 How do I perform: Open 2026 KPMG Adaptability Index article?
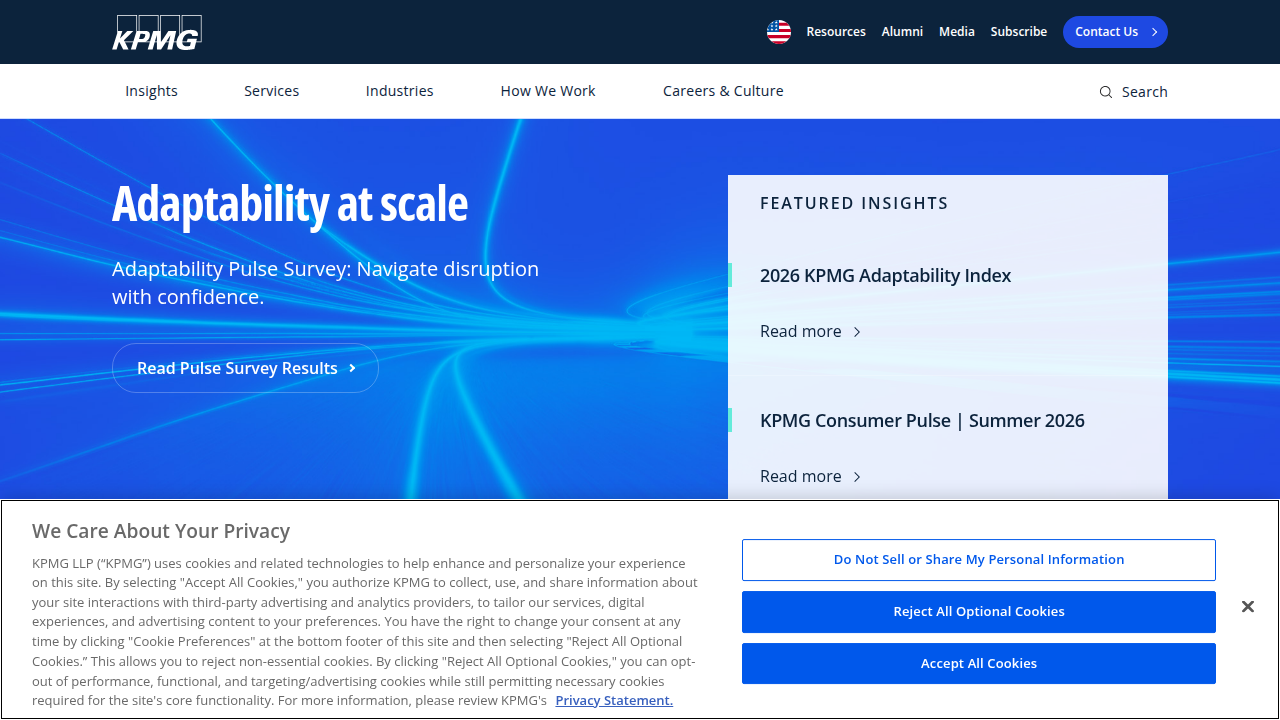886,276
